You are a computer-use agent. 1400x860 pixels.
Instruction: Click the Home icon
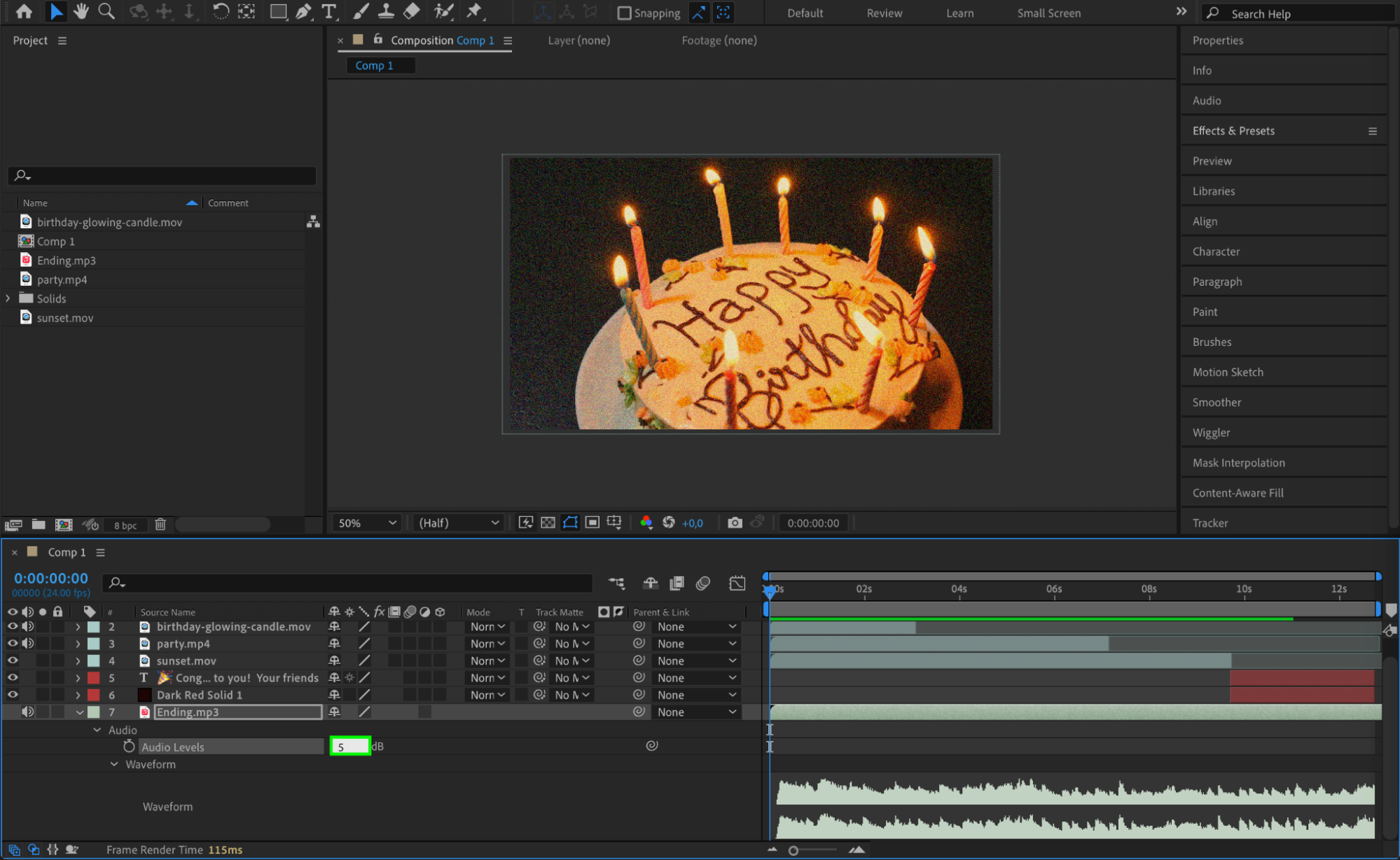[24, 11]
